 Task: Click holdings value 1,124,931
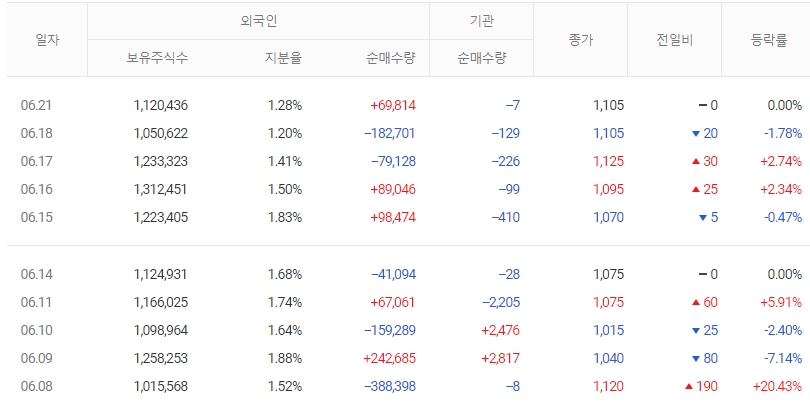(161, 274)
